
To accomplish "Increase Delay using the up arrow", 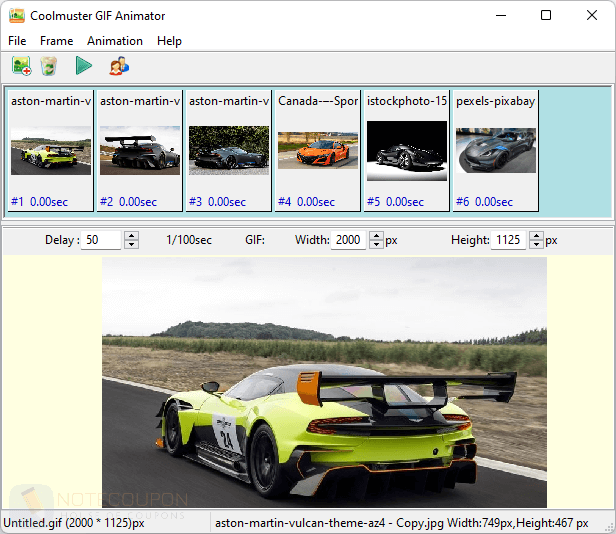I will point(131,236).
